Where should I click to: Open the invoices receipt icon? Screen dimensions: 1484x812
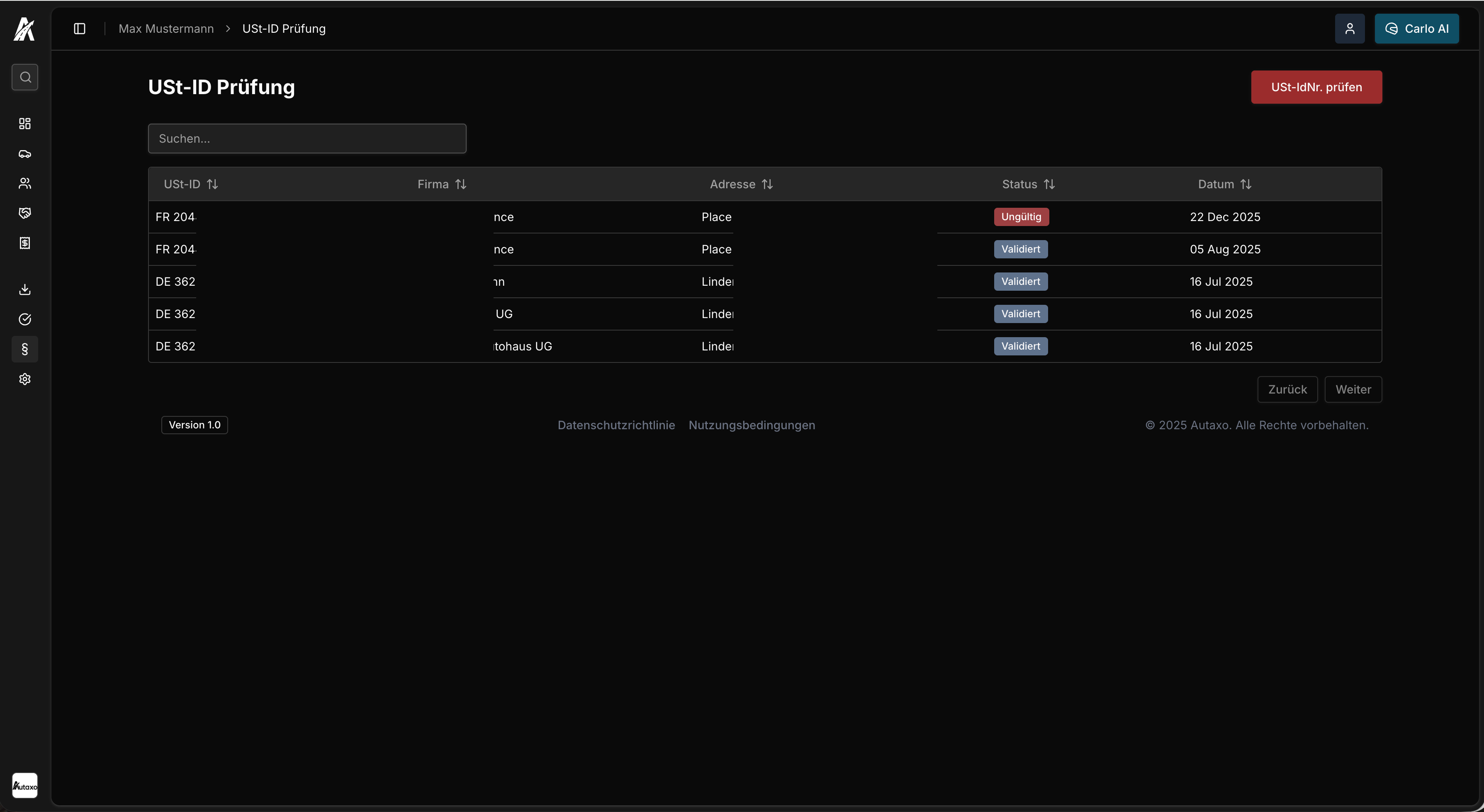click(x=25, y=243)
